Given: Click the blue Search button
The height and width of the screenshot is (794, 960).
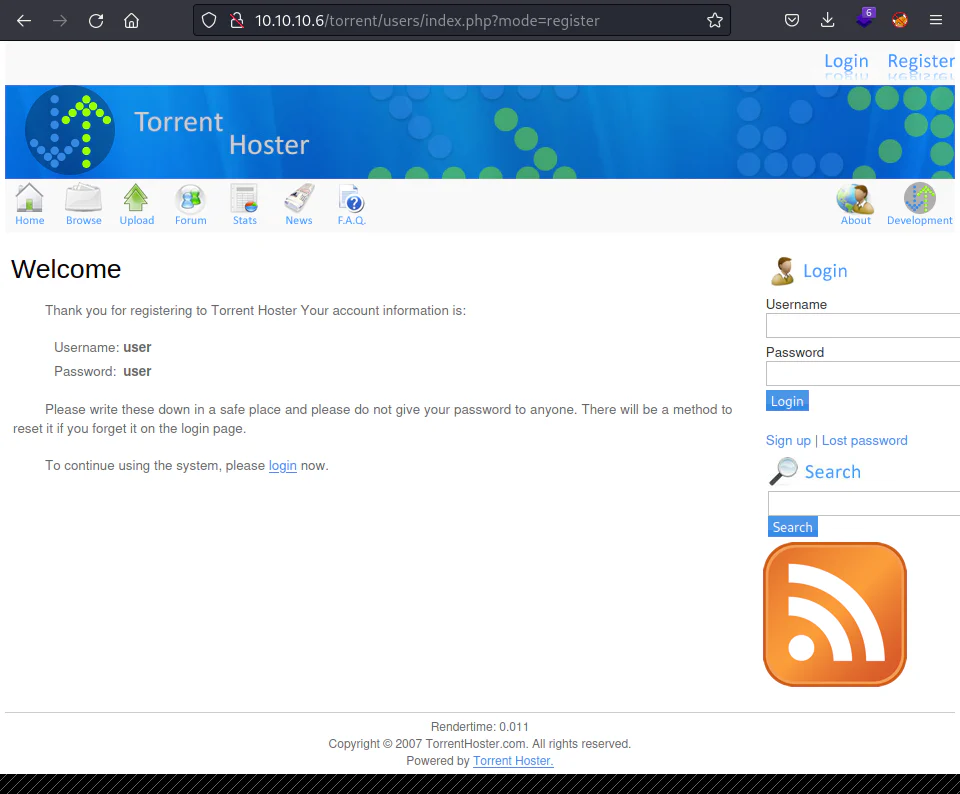Looking at the screenshot, I should pos(792,527).
